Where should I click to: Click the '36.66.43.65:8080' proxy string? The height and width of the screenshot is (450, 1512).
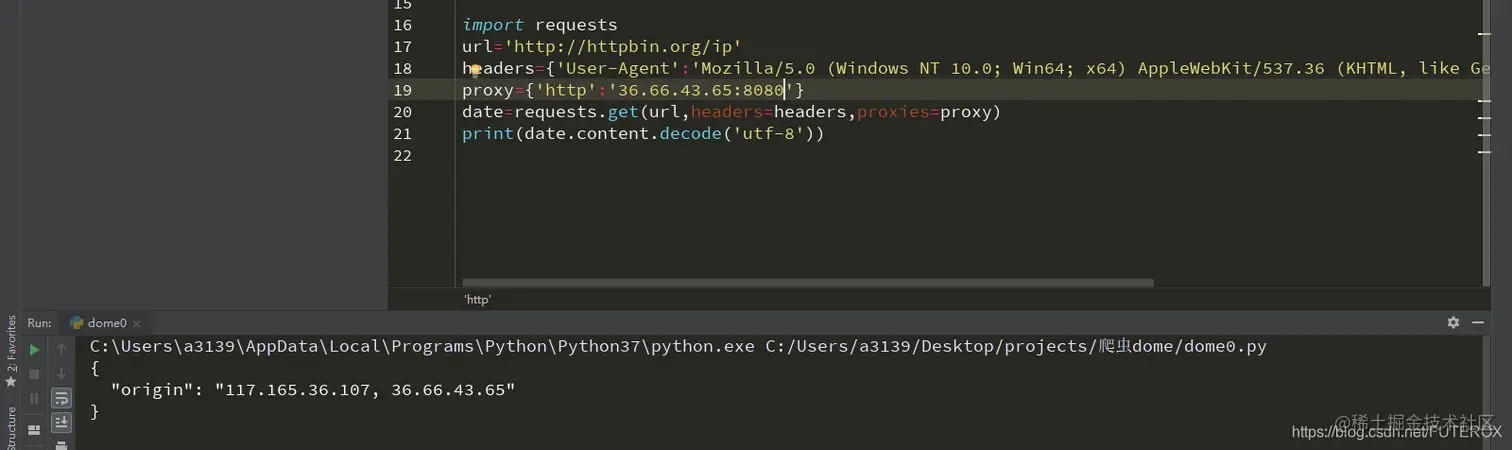point(701,90)
